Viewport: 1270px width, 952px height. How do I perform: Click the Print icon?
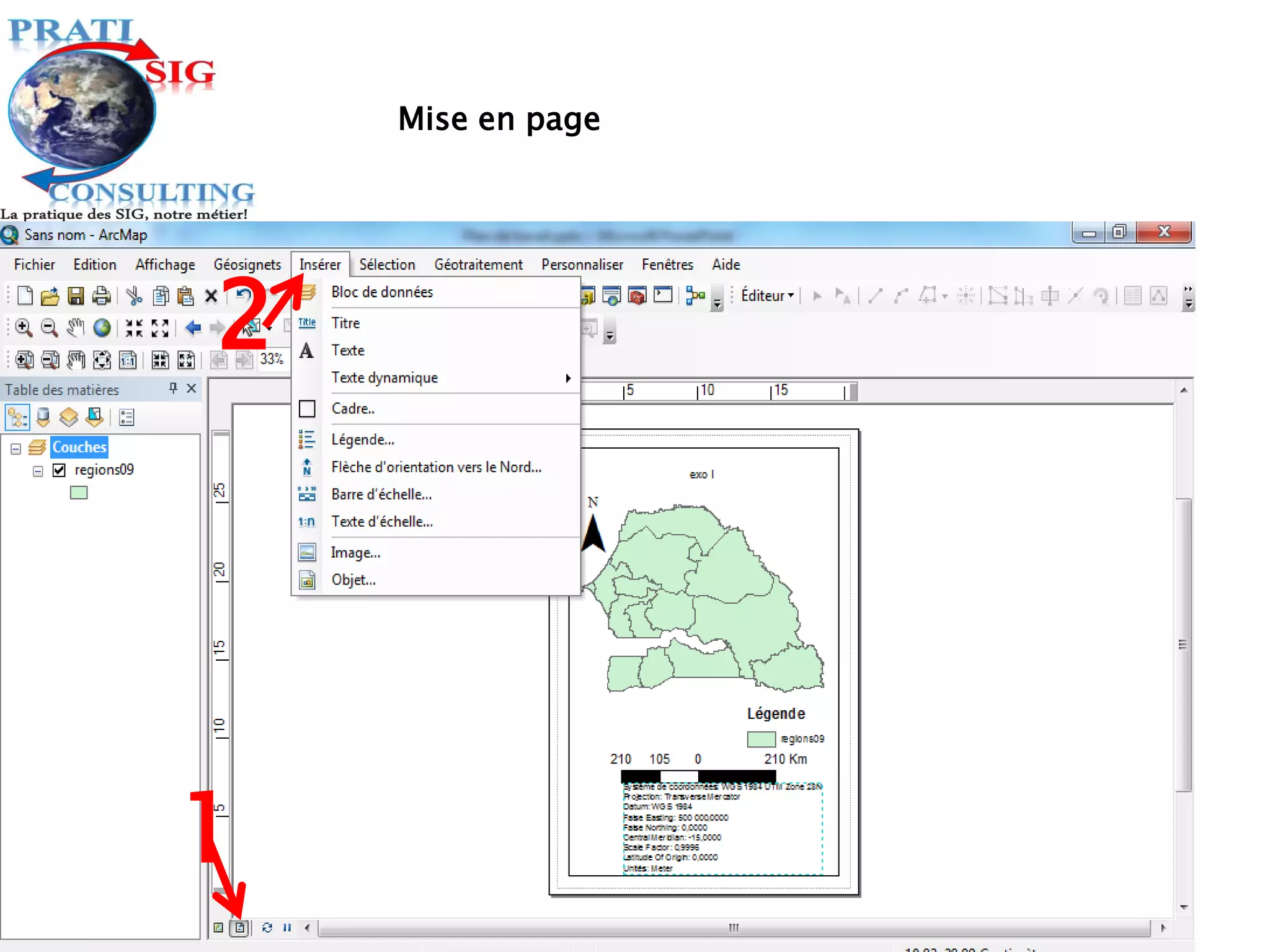[102, 296]
